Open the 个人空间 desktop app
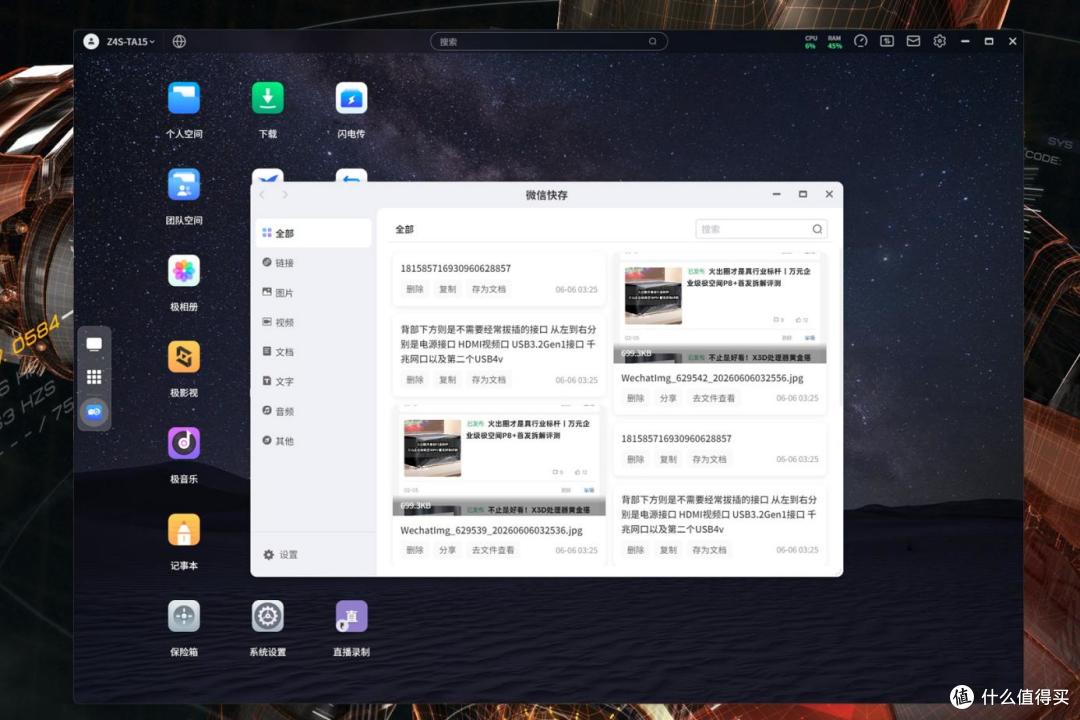The height and width of the screenshot is (720, 1080). (184, 99)
